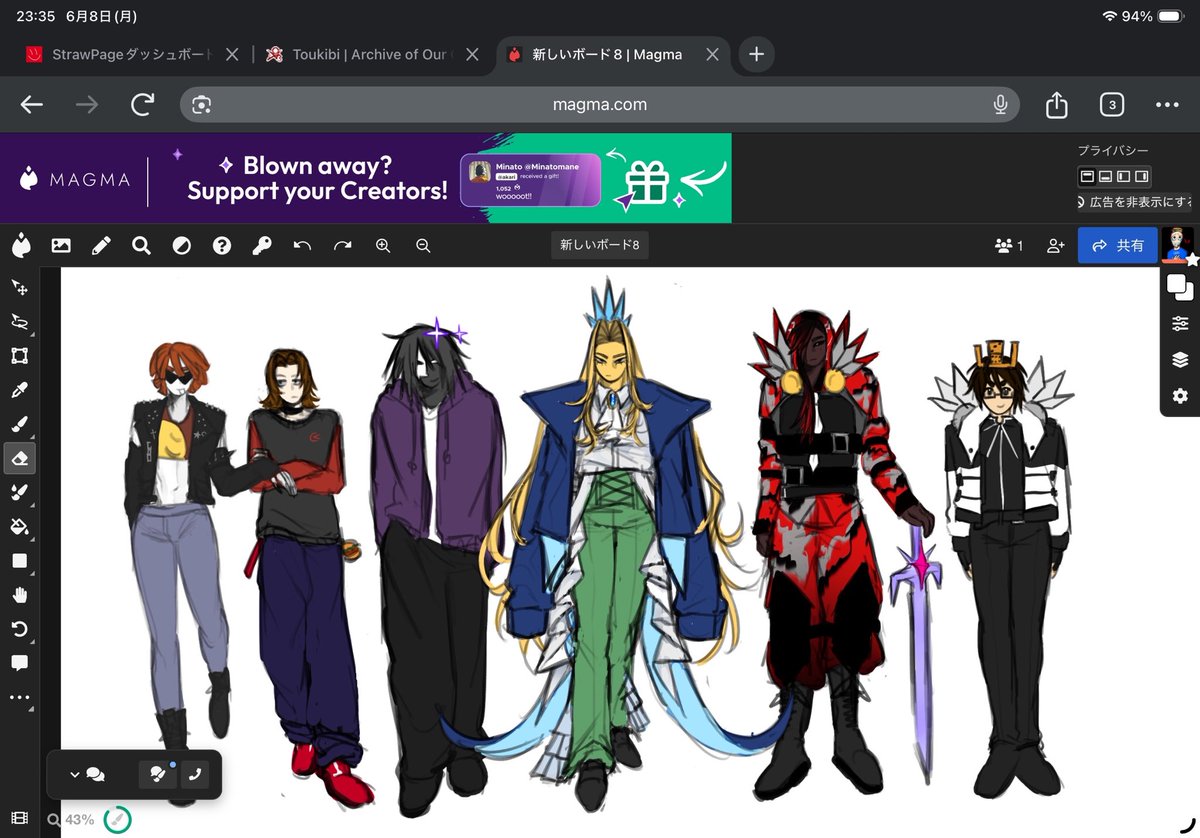The height and width of the screenshot is (838, 1200).
Task: Select the eyedropper tool
Action: (x=19, y=389)
